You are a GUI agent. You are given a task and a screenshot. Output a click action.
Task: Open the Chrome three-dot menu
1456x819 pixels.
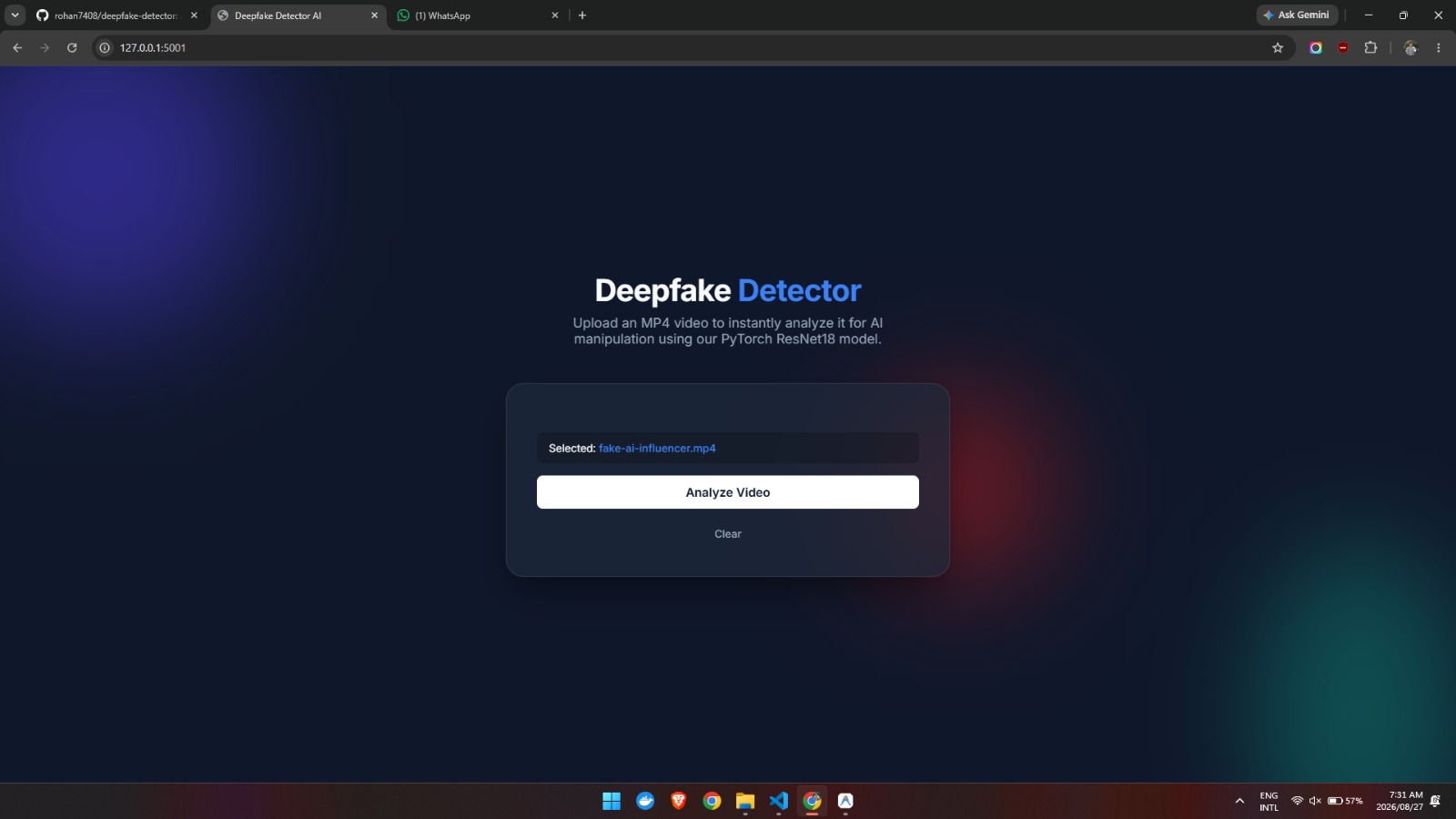tap(1439, 47)
